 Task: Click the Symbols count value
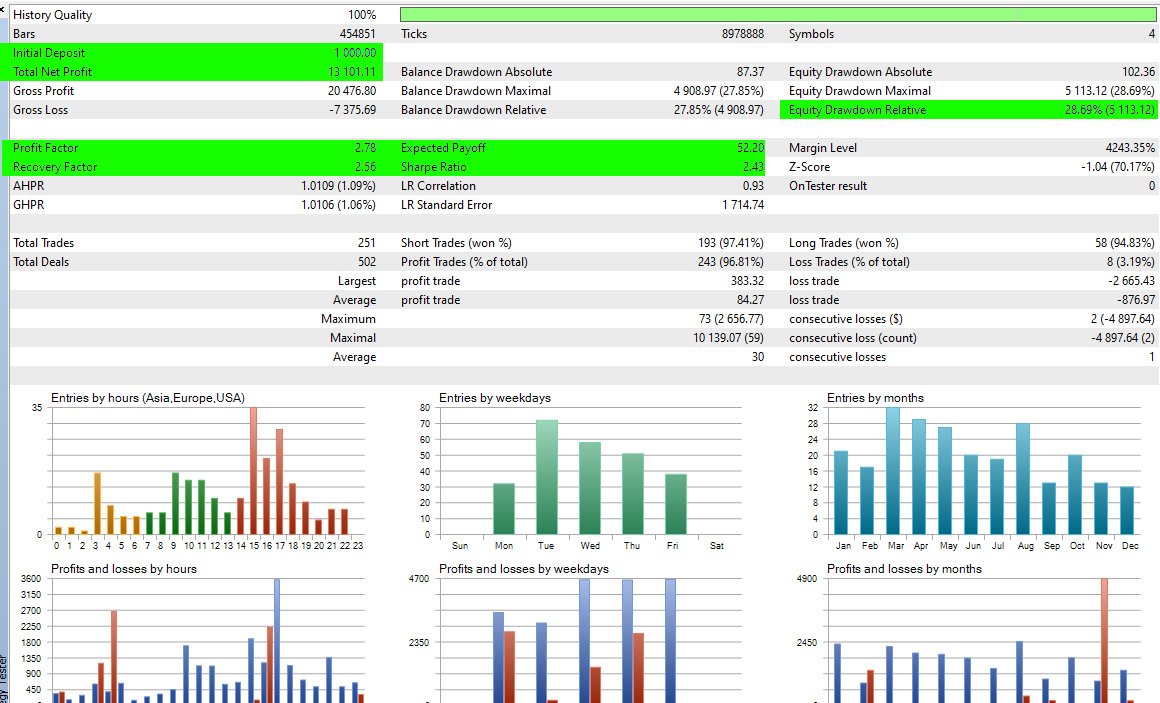click(1152, 33)
